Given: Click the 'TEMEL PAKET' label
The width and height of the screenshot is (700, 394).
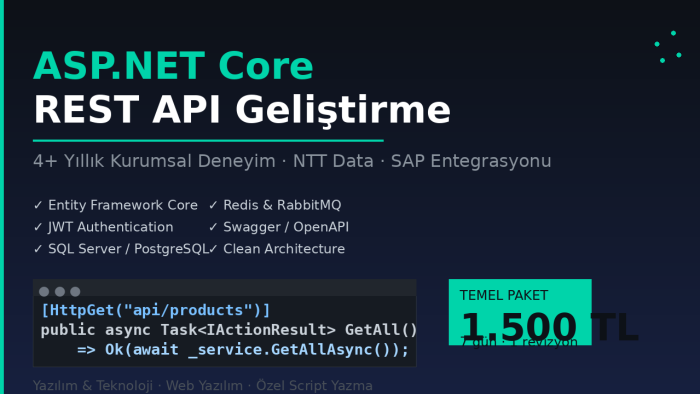Looking at the screenshot, I should click(x=504, y=295).
